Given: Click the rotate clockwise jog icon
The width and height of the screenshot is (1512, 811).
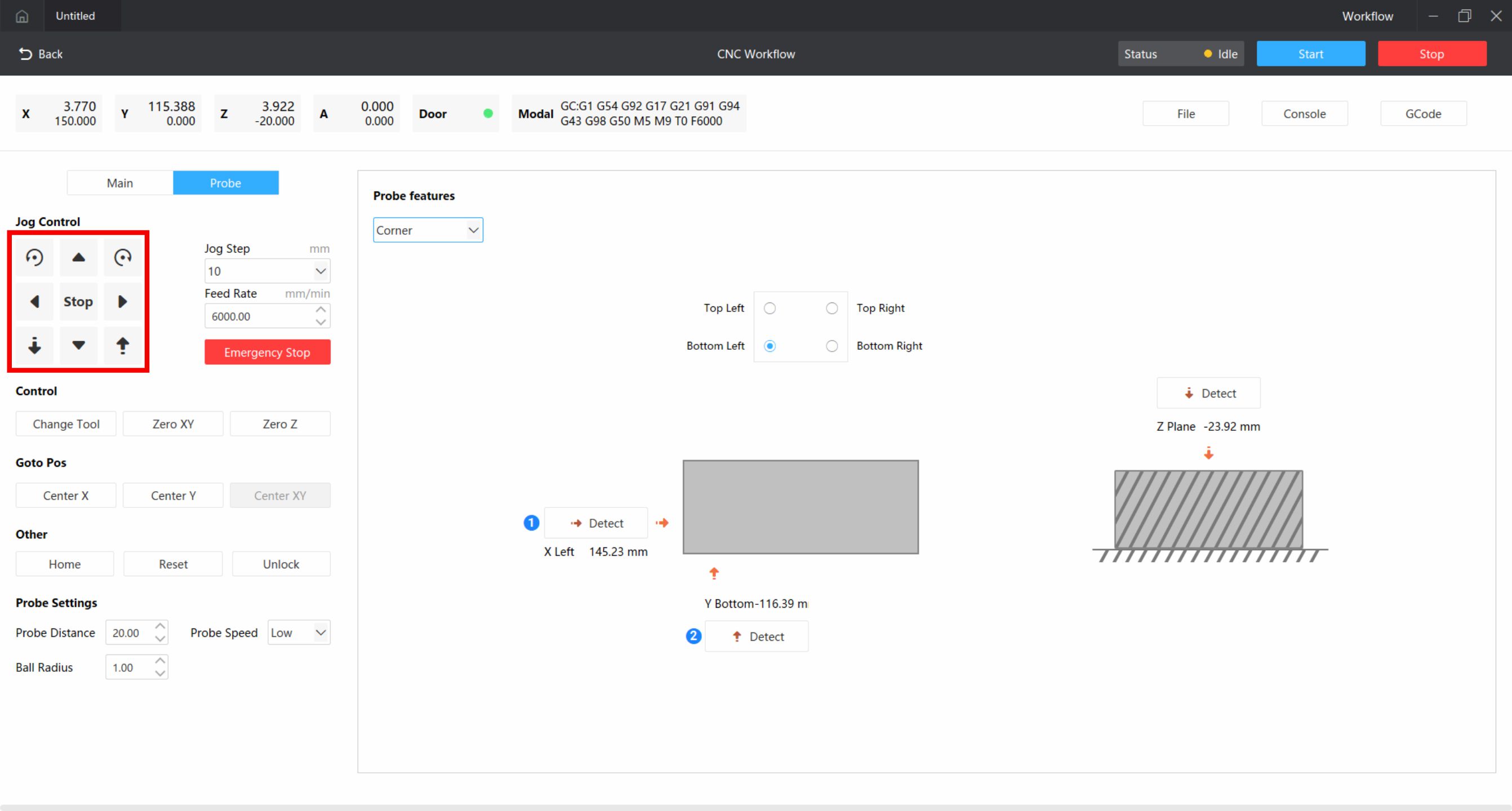Looking at the screenshot, I should click(122, 257).
